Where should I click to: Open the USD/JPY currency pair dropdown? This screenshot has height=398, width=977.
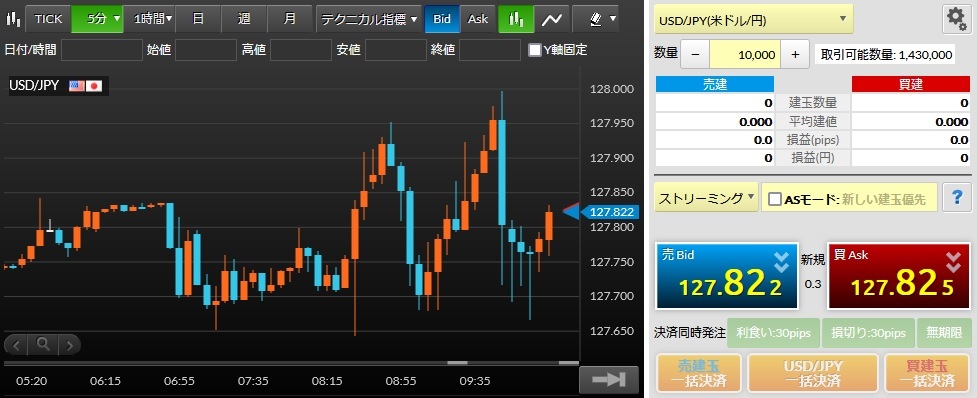(x=753, y=19)
